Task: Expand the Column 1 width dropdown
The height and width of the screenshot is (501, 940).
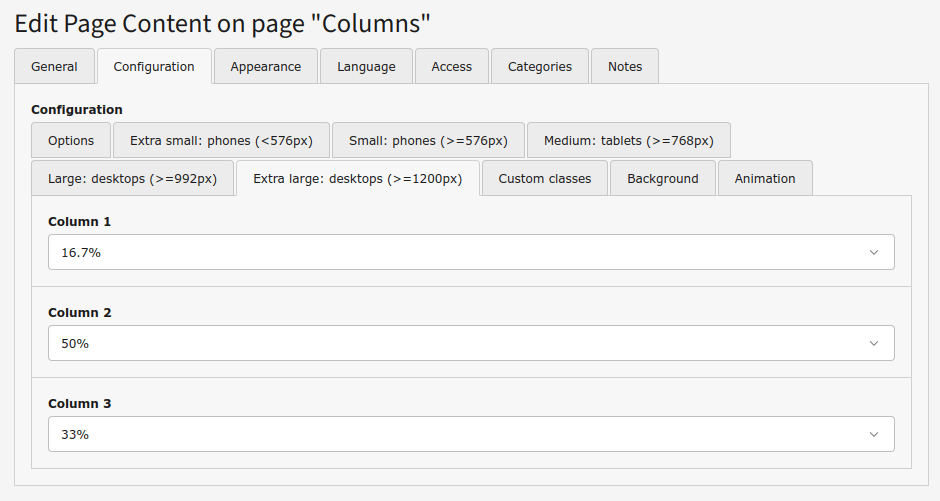Action: click(470, 253)
